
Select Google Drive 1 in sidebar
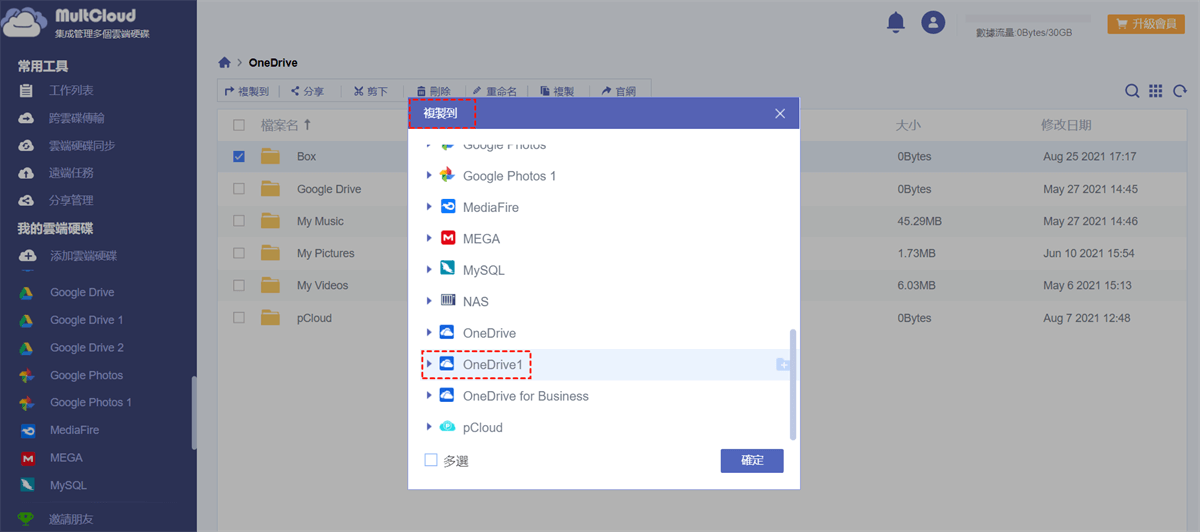(x=87, y=320)
